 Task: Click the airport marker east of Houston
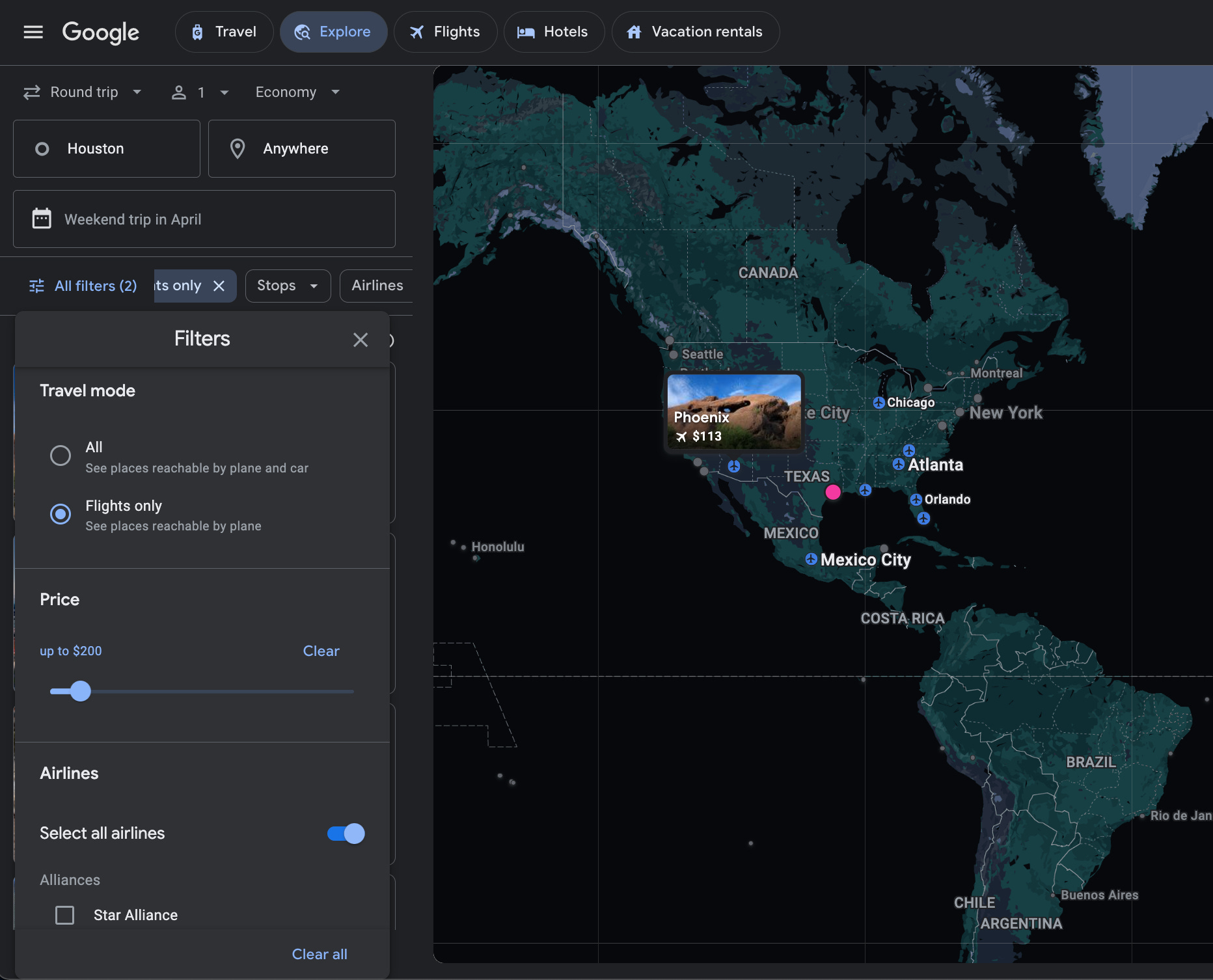click(865, 490)
